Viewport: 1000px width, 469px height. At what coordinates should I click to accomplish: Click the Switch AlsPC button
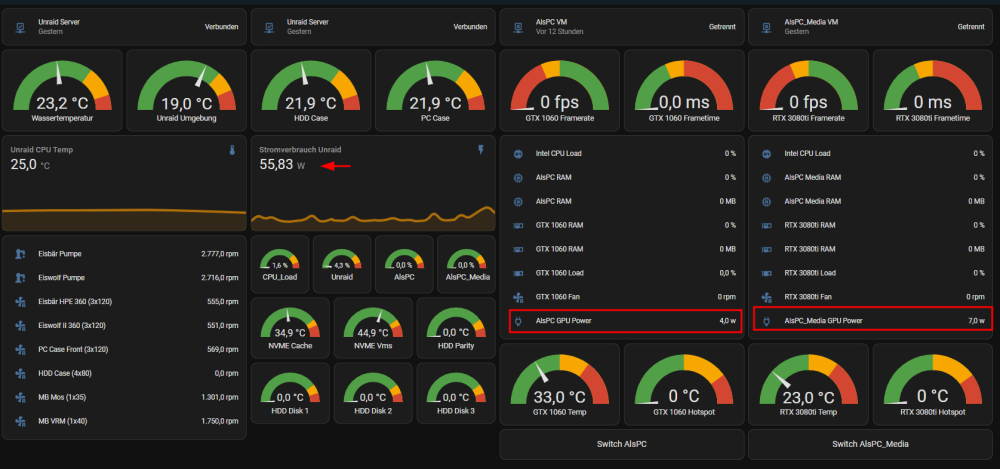[622, 444]
